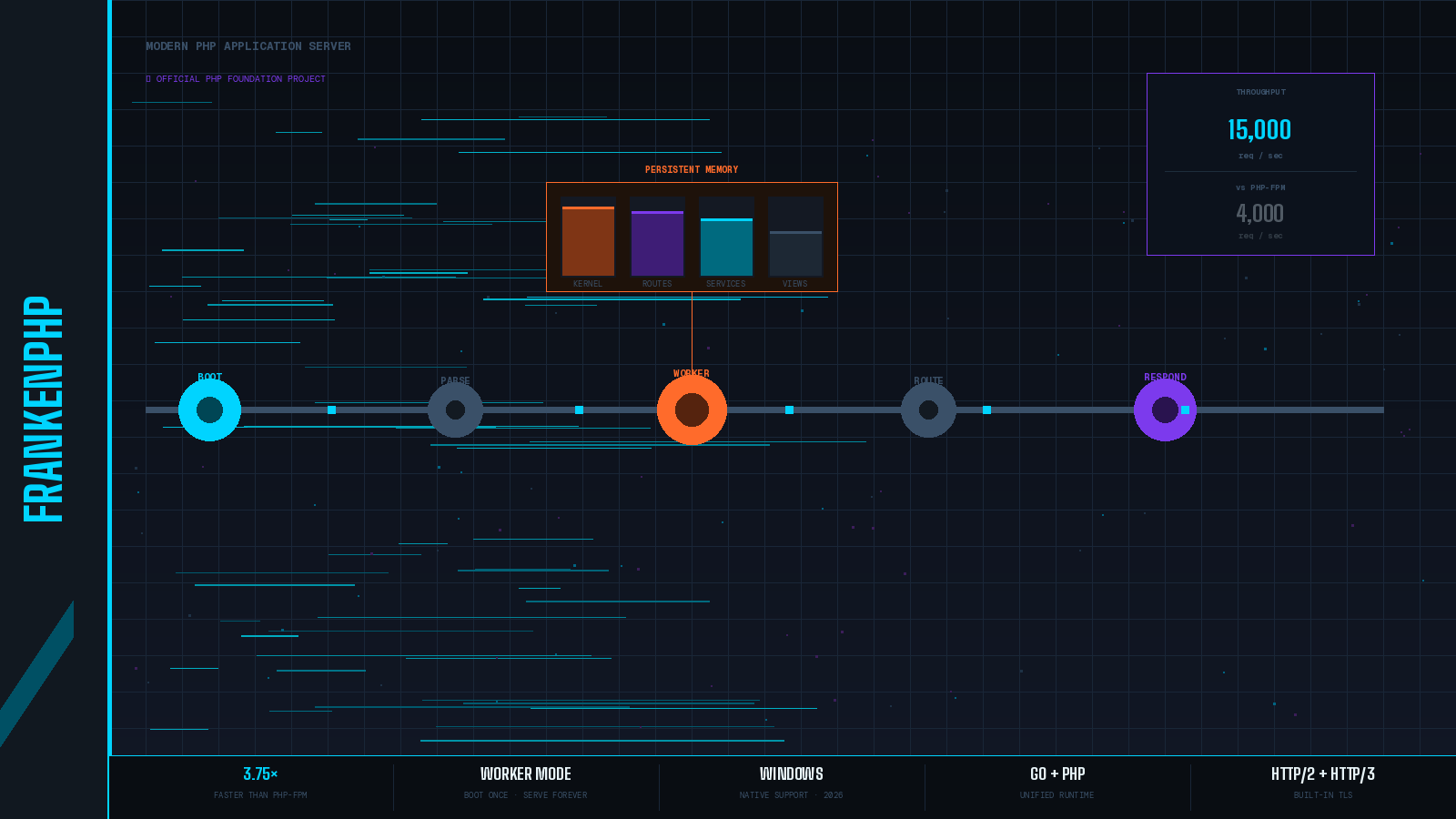Click the 15,000 throughput value
Screen dimensions: 1456x819
(1259, 130)
